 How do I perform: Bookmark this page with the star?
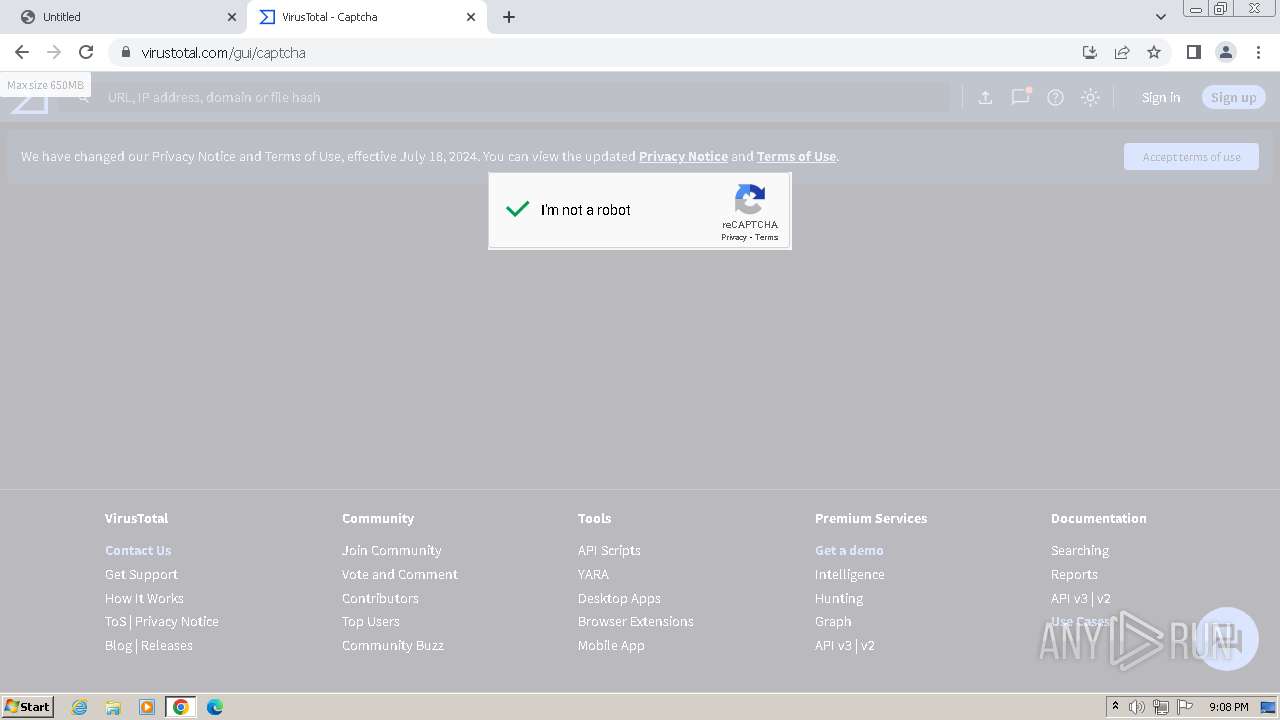tap(1154, 52)
